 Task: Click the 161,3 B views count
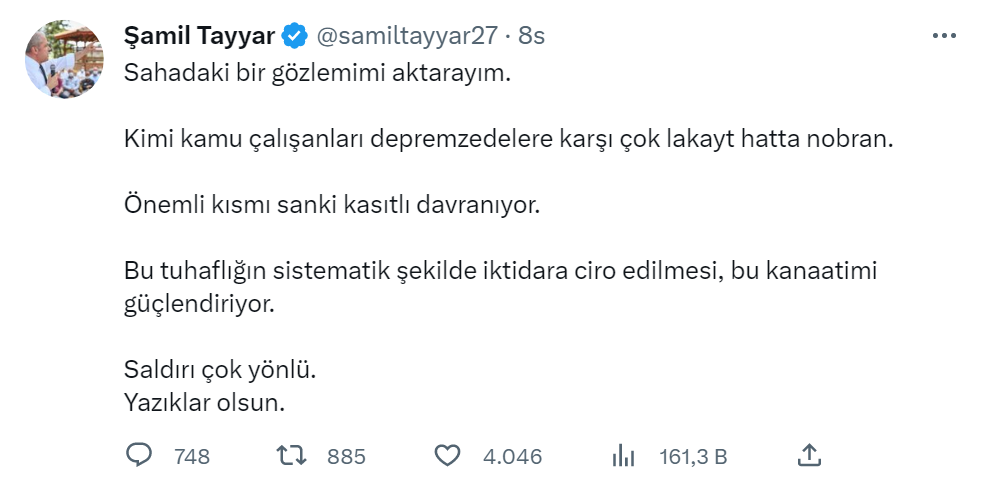tap(693, 457)
